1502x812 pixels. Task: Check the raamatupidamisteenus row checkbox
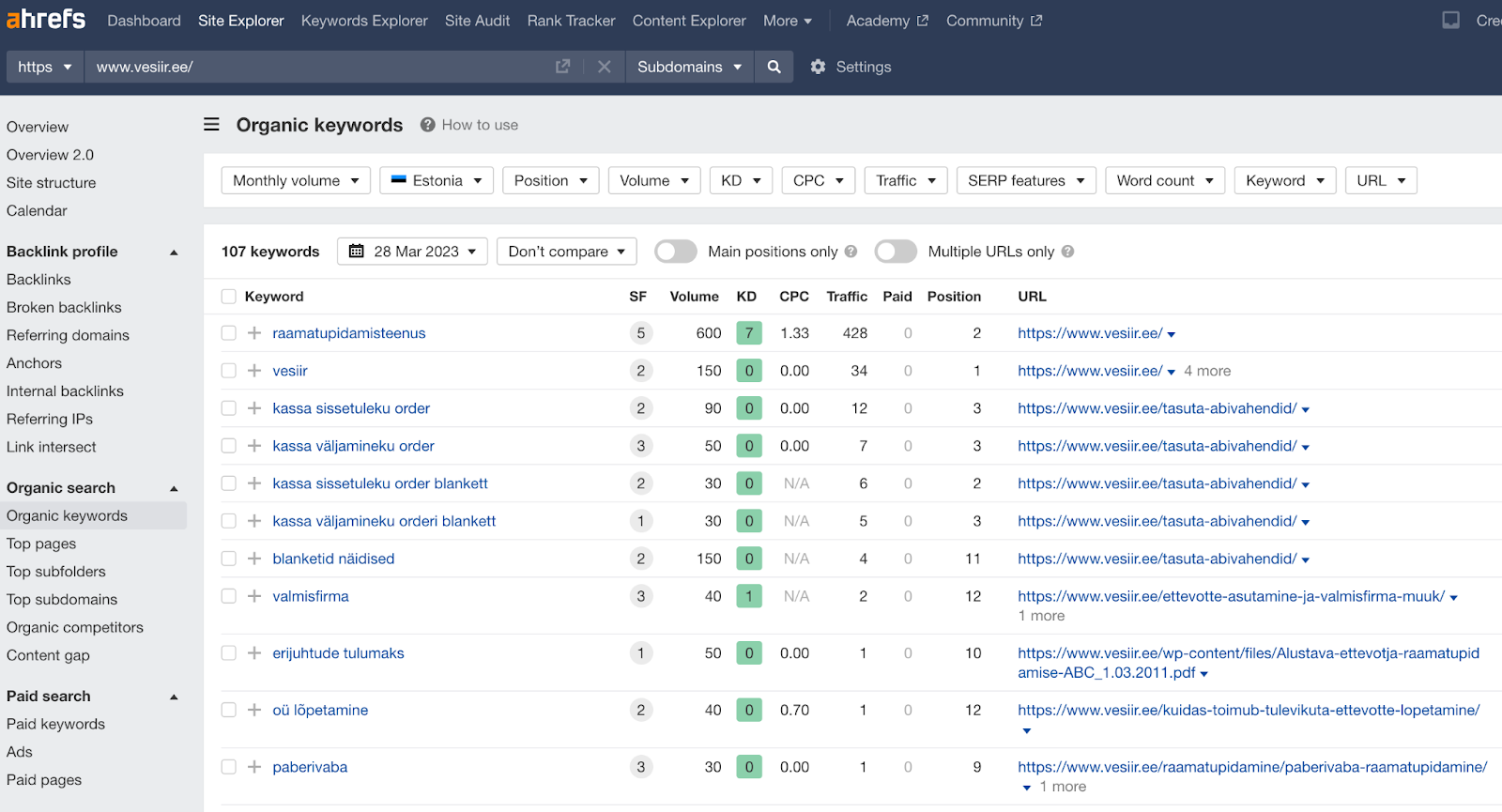pyautogui.click(x=228, y=333)
